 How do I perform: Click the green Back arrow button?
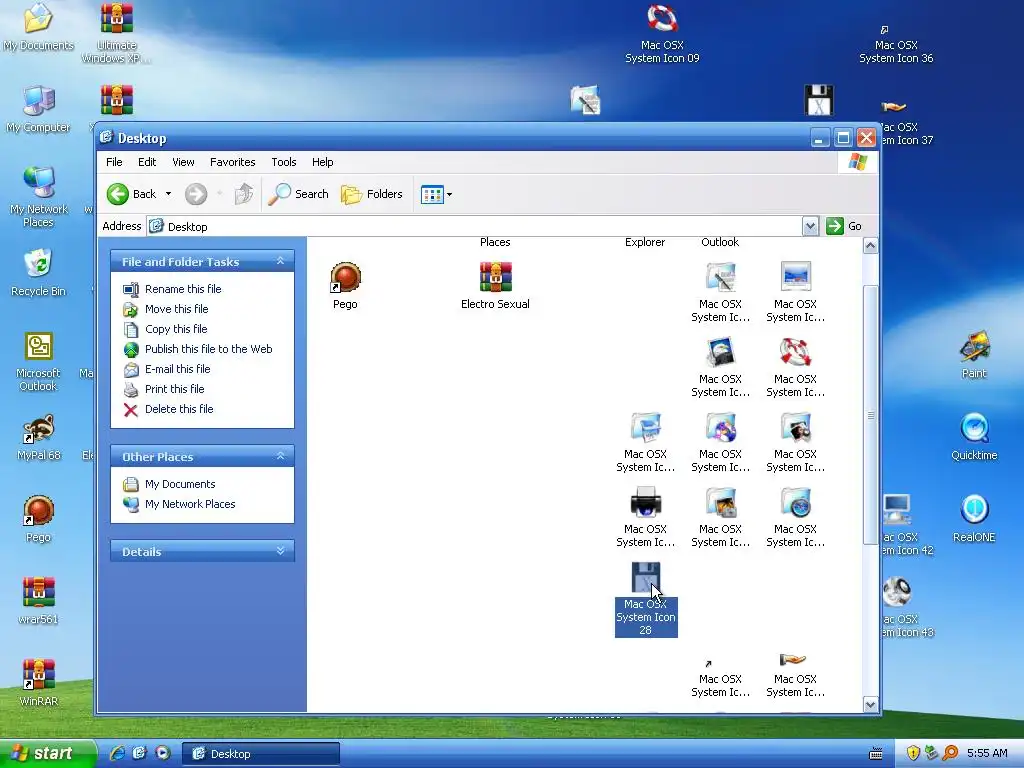tap(118, 194)
